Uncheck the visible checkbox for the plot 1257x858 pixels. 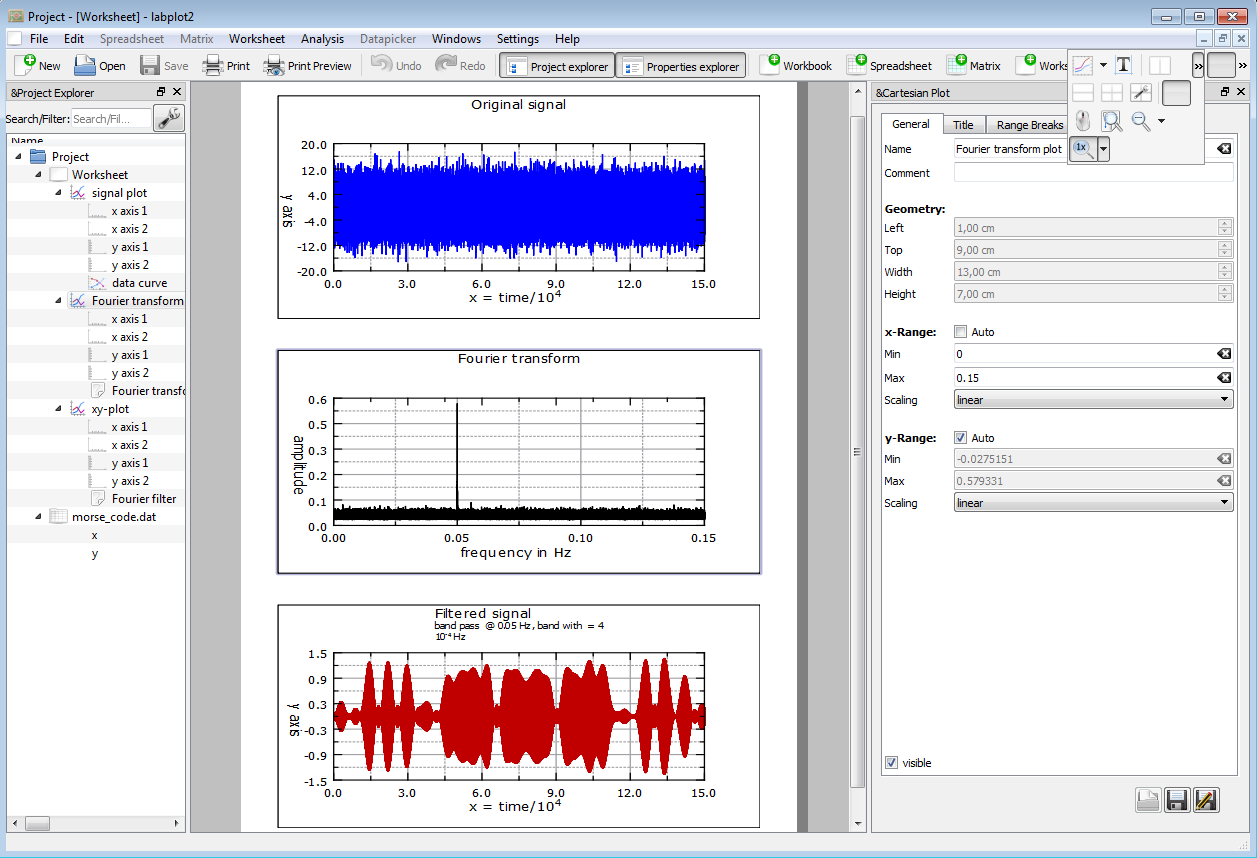[891, 762]
